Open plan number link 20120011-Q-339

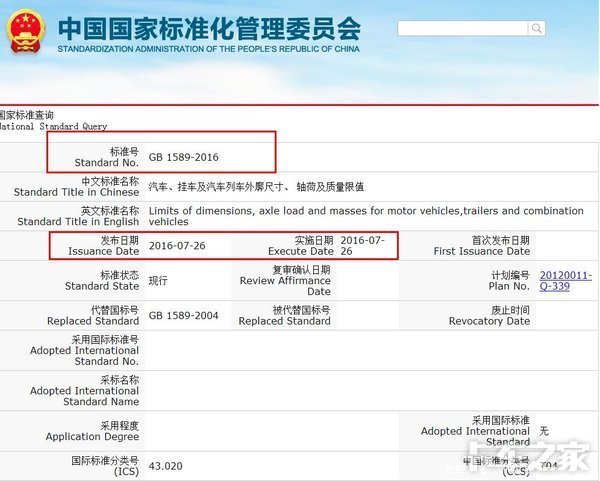[566, 280]
